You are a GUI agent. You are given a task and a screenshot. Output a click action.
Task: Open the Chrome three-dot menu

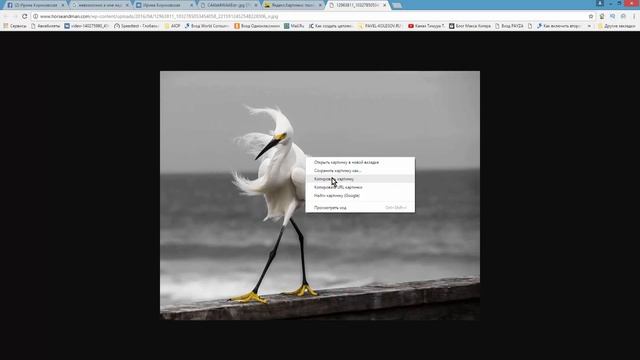coord(634,16)
